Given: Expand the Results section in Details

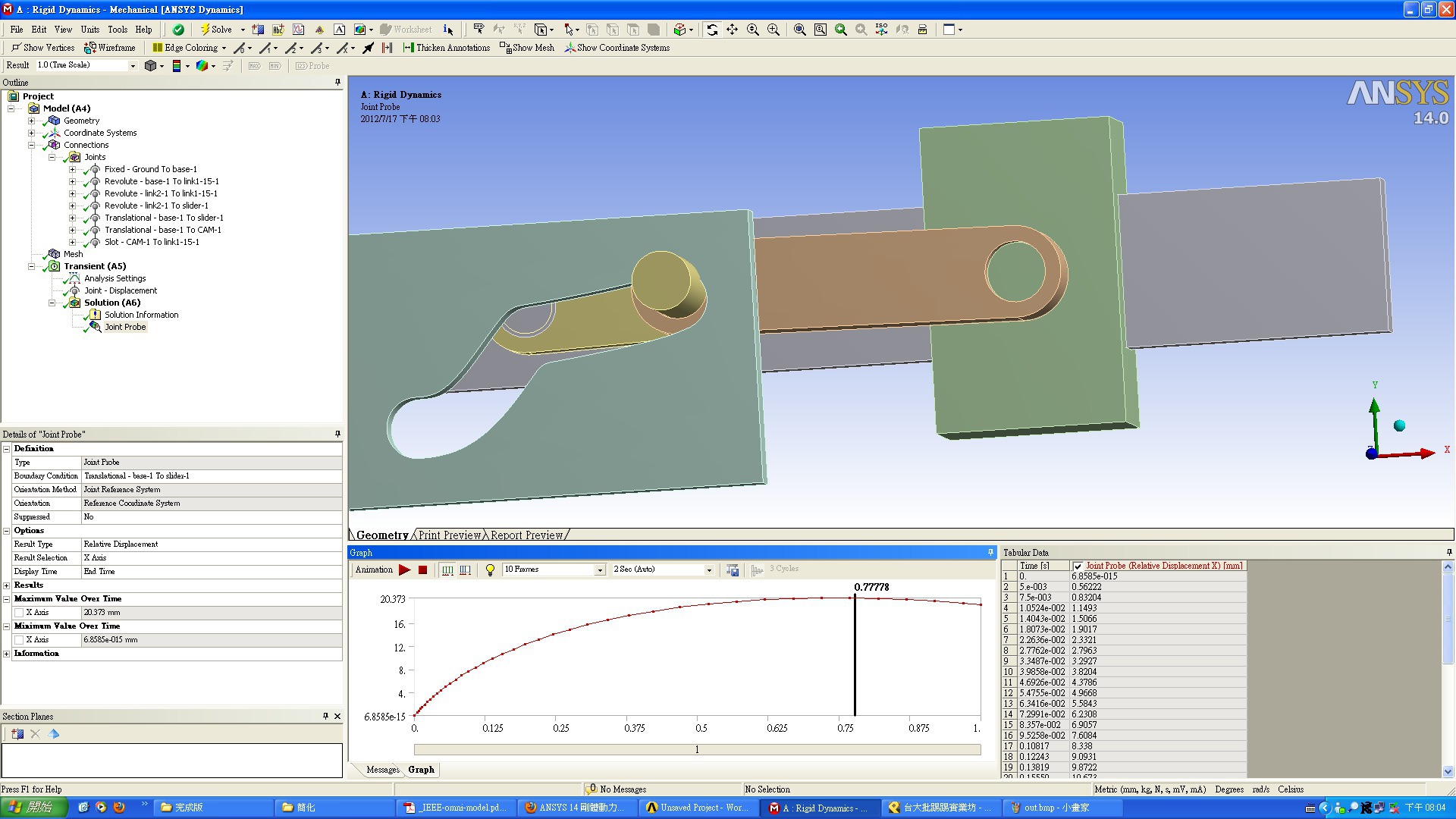Looking at the screenshot, I should pos(7,585).
